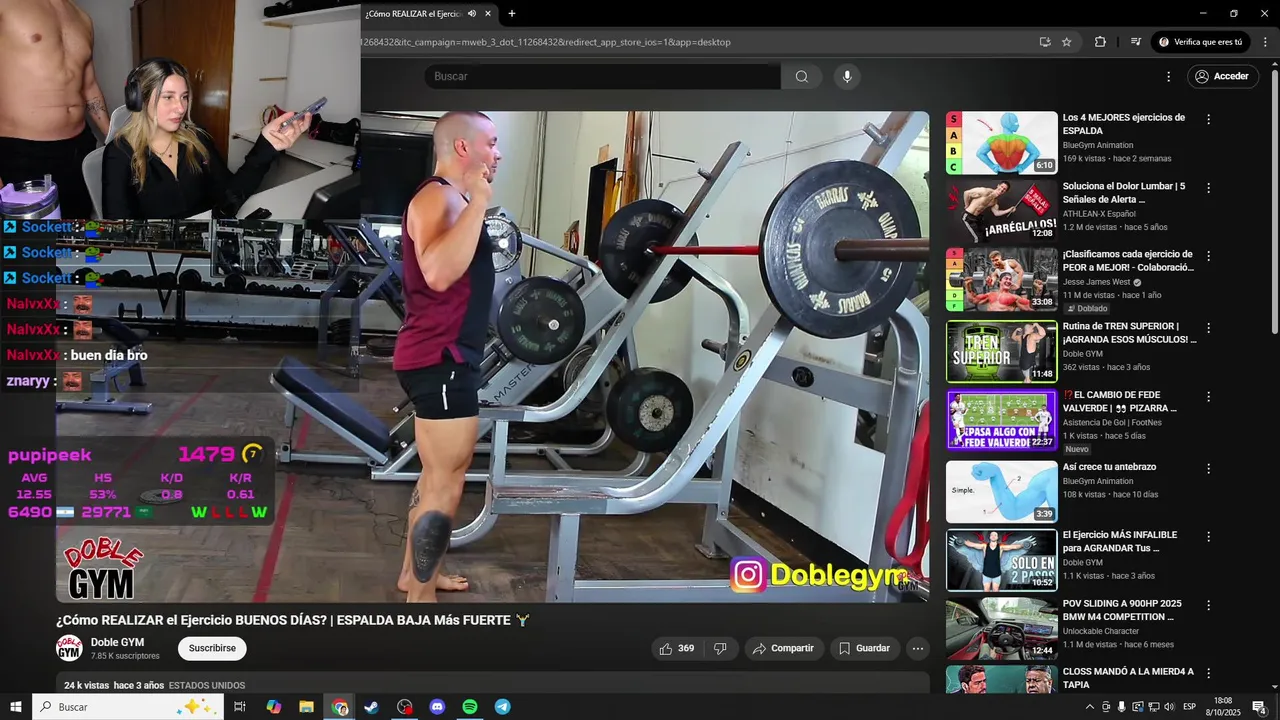Open options for Clasificamos cada ejercicio video
The height and width of the screenshot is (720, 1280).
[1208, 256]
